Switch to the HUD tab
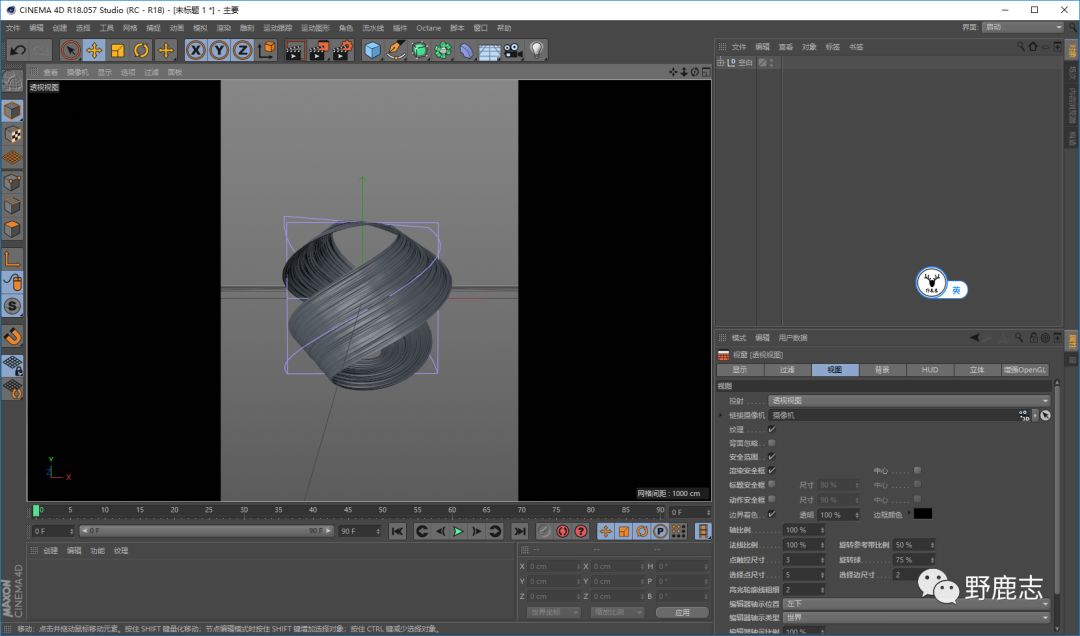The width and height of the screenshot is (1080, 636). pyautogui.click(x=929, y=370)
